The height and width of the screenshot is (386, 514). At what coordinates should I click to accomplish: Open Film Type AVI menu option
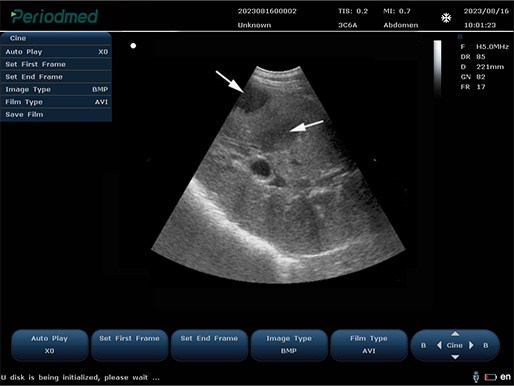coord(56,102)
